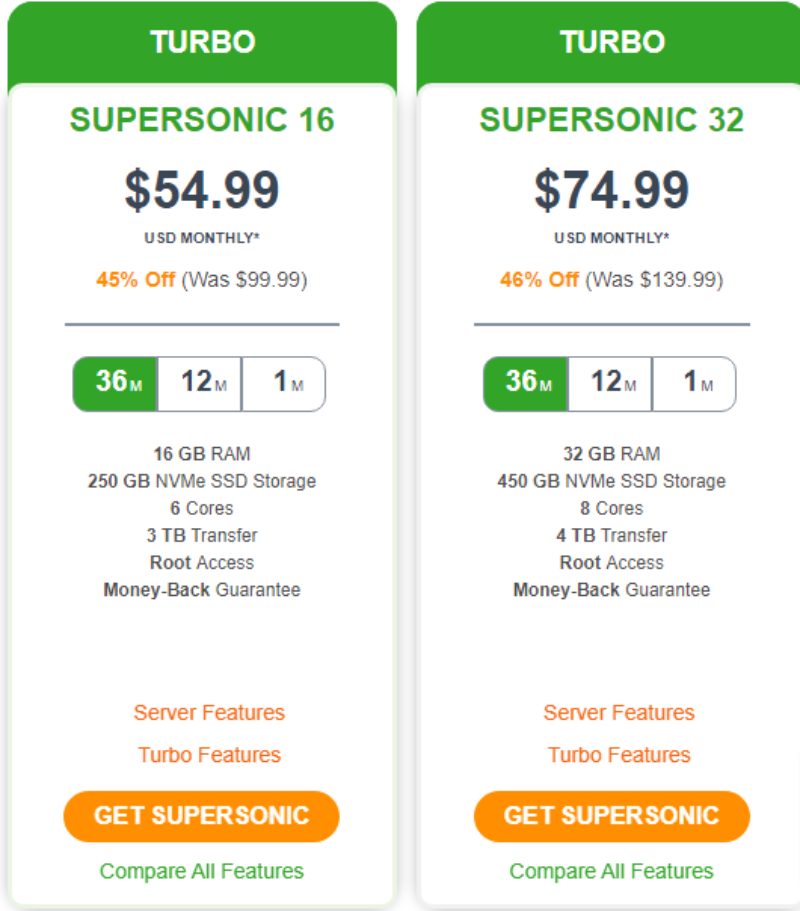Click the Turbo header above Supersonic 32

pyautogui.click(x=611, y=42)
